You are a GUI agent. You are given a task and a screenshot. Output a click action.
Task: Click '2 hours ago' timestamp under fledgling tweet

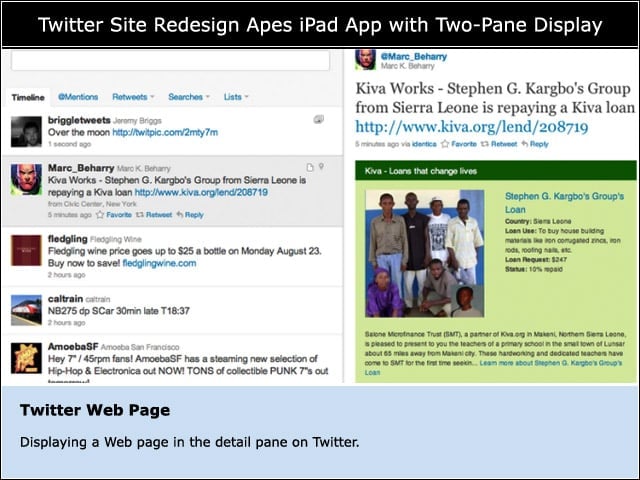(x=67, y=275)
